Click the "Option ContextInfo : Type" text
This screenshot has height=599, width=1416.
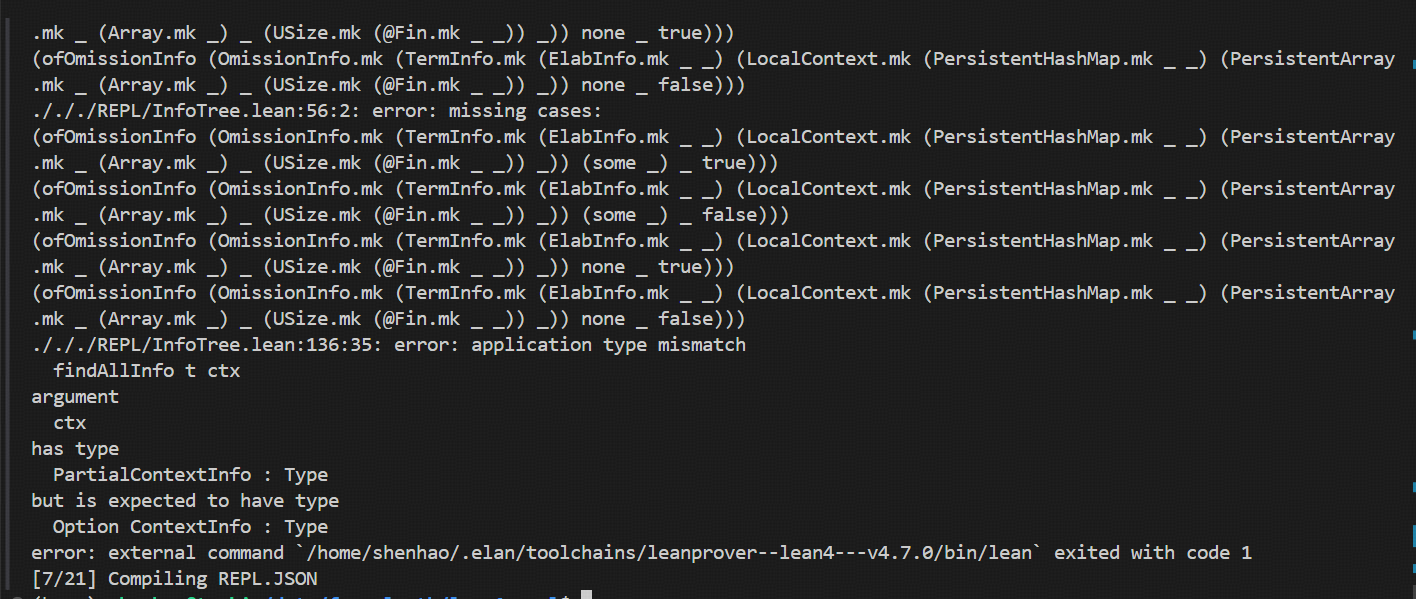pyautogui.click(x=191, y=527)
